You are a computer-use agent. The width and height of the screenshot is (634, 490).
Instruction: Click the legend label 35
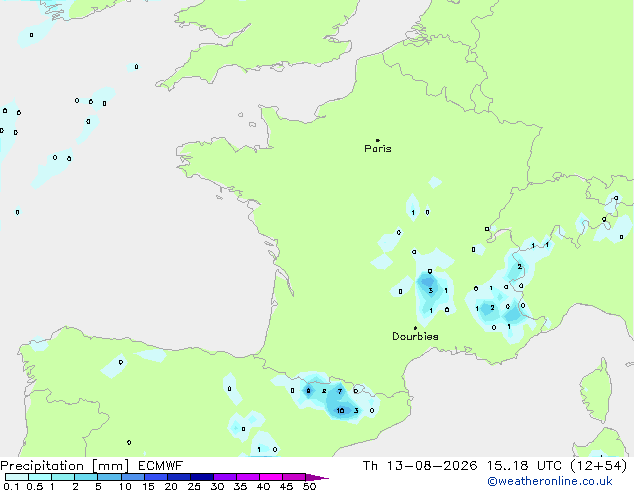pyautogui.click(x=240, y=486)
